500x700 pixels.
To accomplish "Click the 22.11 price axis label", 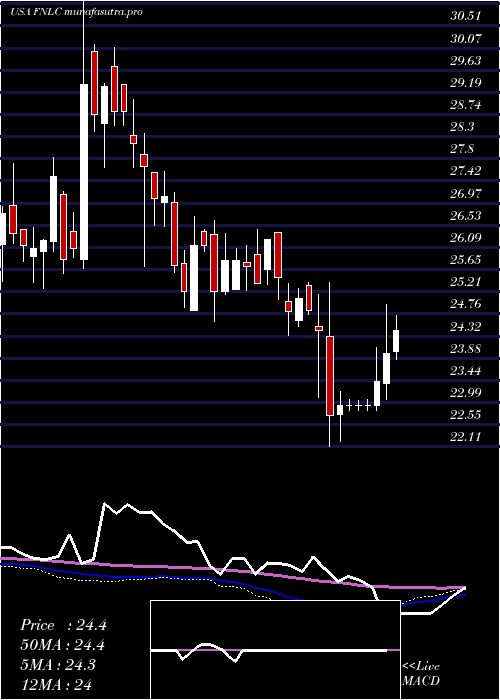I will (466, 437).
